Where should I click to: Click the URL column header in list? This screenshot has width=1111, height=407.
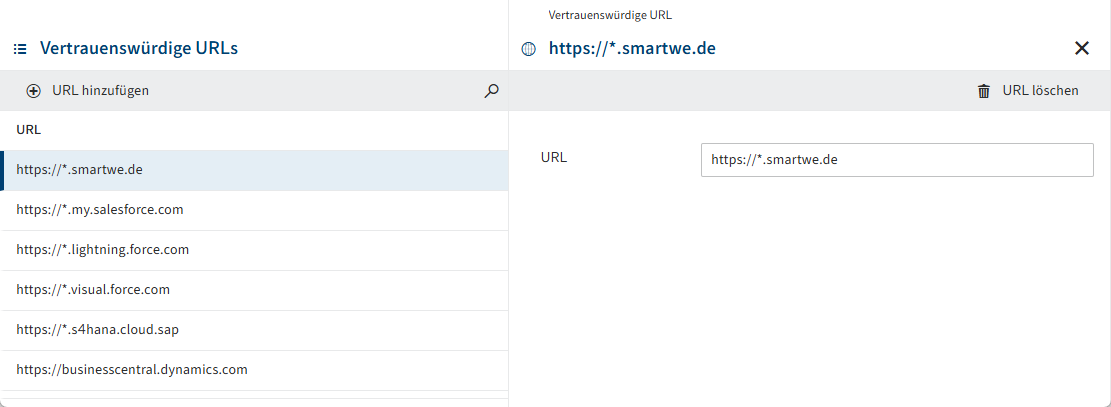tap(28, 130)
